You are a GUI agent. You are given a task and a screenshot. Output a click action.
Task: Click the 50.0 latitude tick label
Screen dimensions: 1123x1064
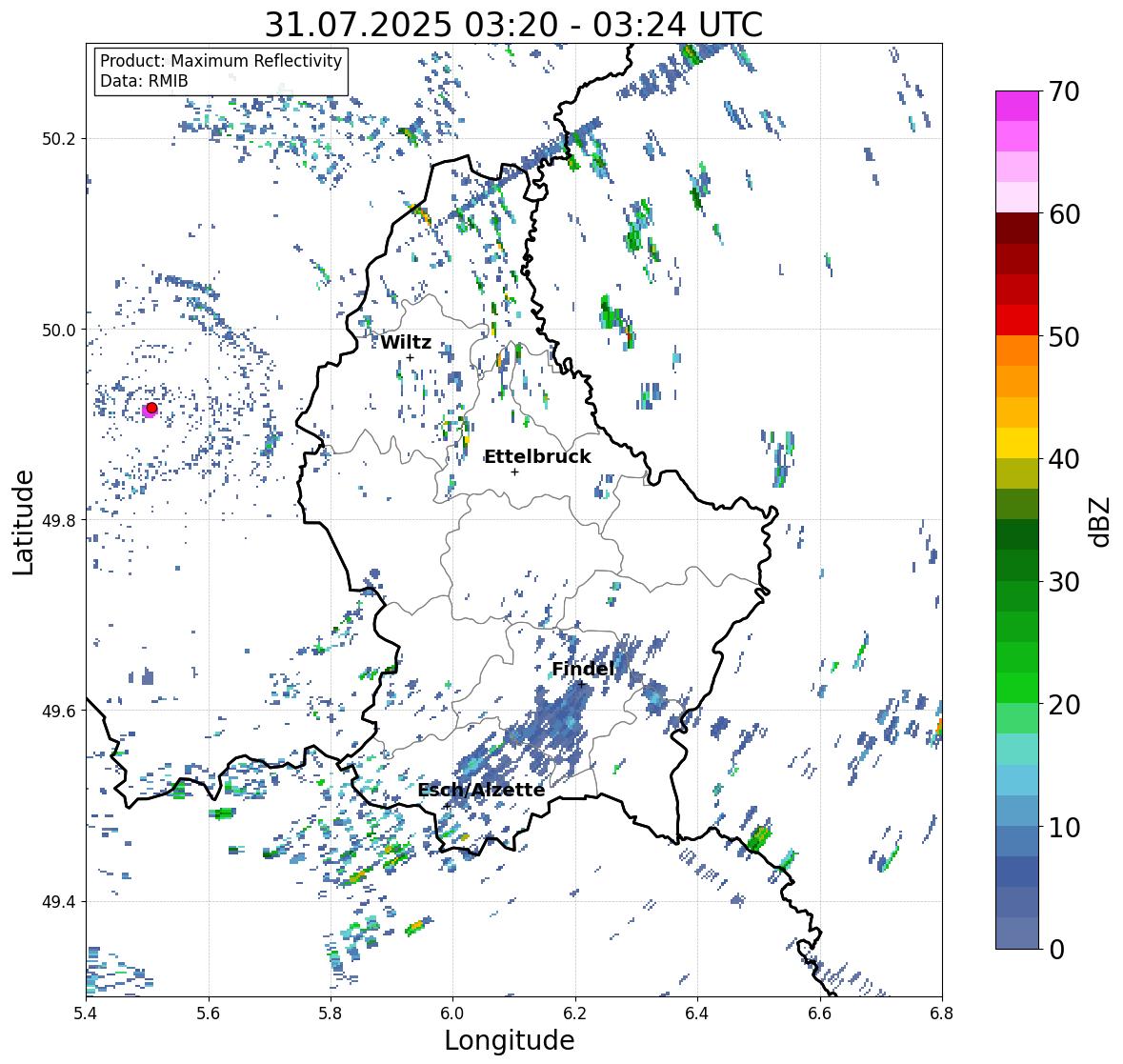click(x=59, y=331)
